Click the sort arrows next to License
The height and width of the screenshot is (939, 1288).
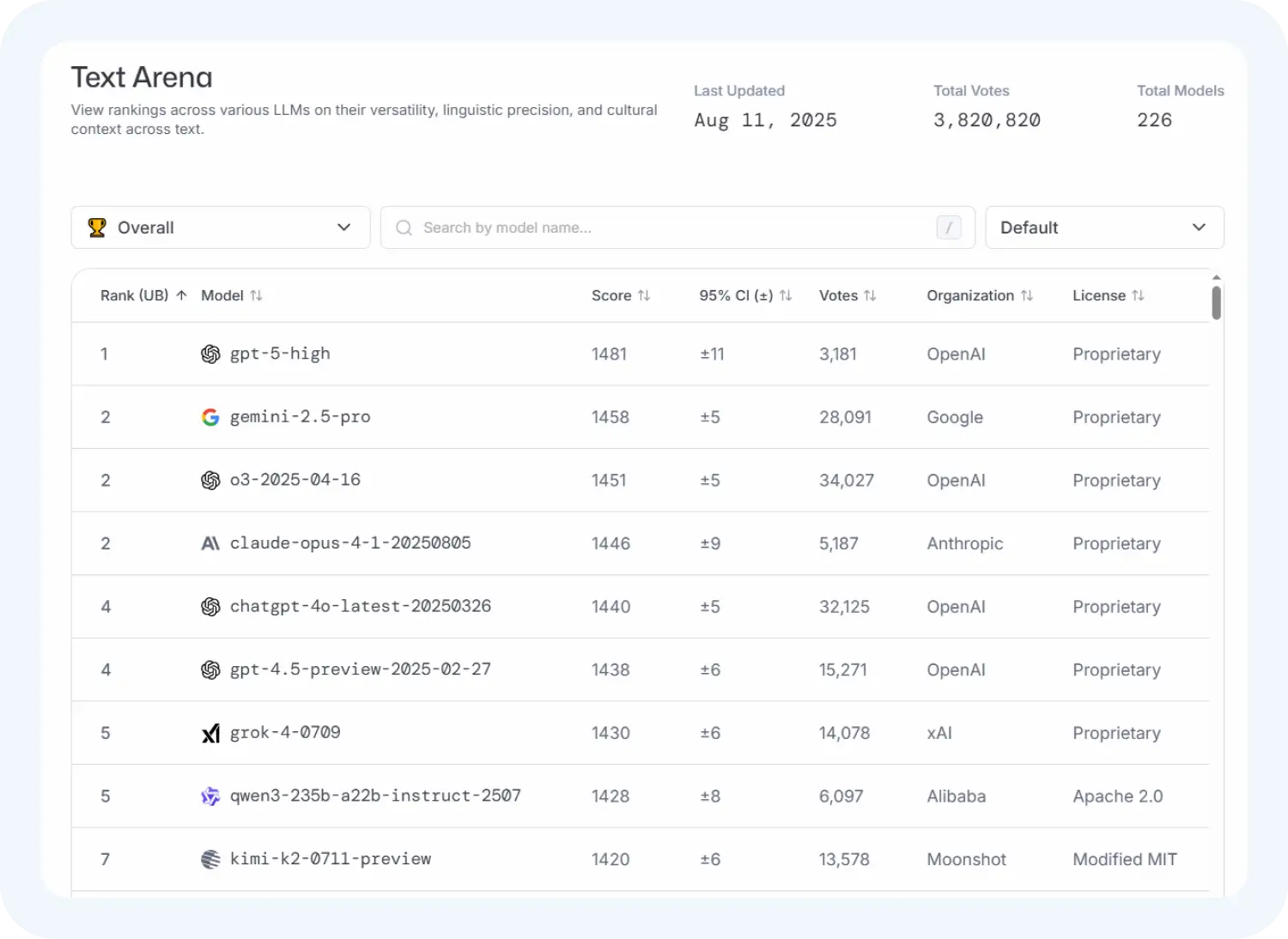click(1138, 295)
